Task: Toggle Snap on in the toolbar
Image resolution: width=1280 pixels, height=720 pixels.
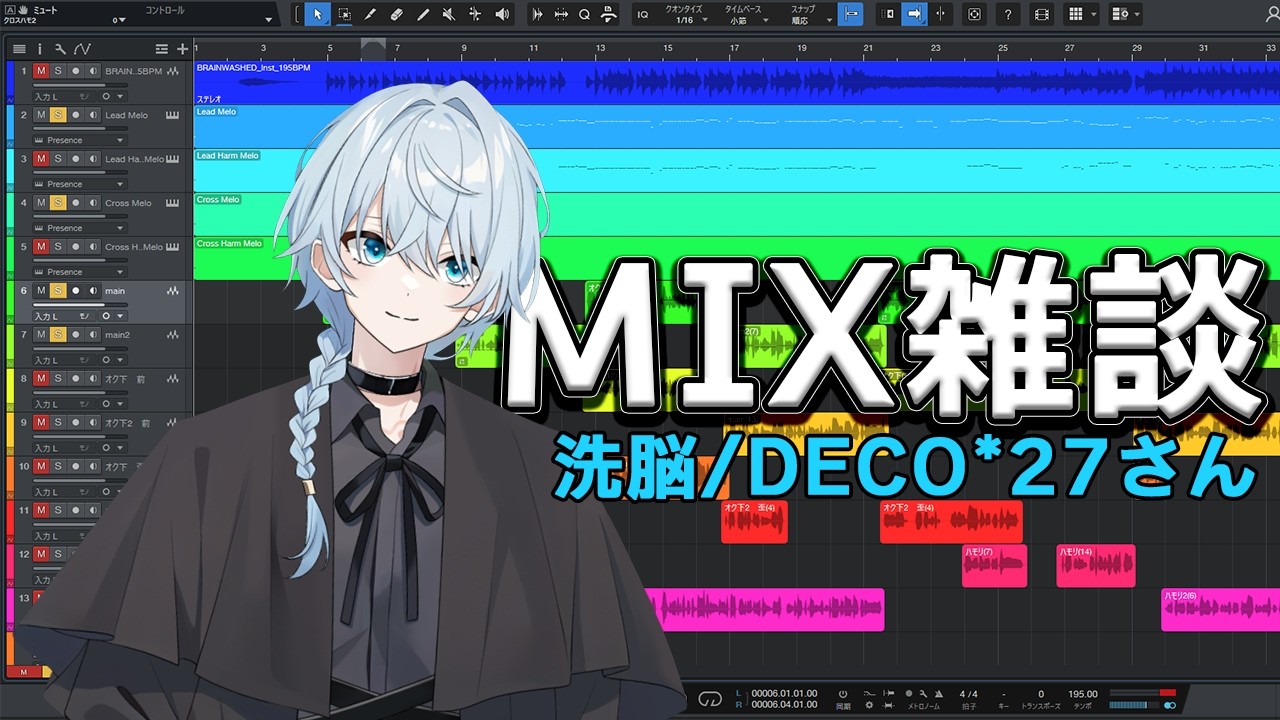Action: pos(850,14)
